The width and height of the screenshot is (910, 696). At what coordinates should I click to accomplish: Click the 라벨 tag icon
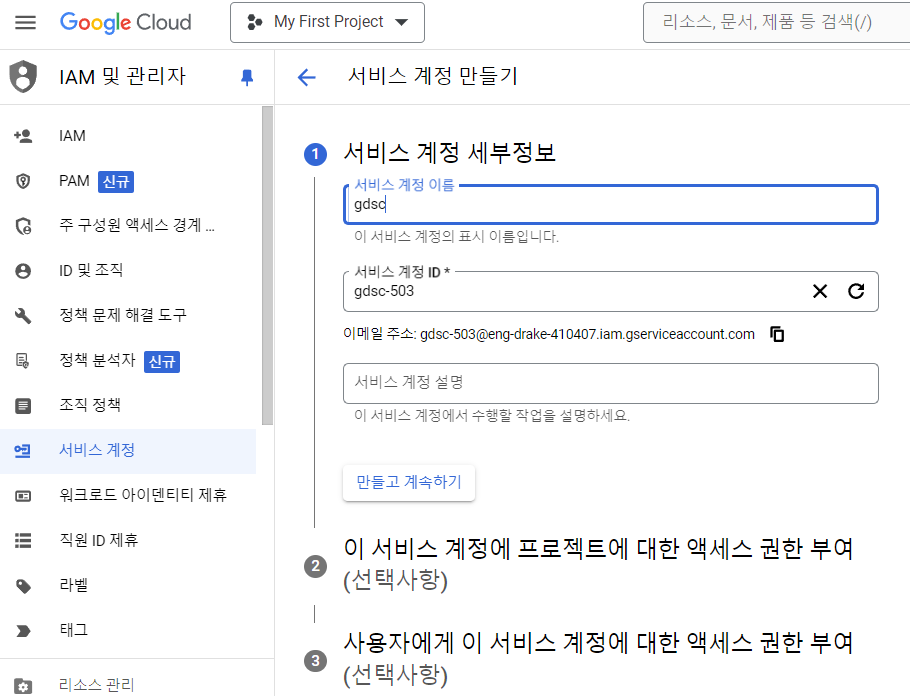[23, 586]
